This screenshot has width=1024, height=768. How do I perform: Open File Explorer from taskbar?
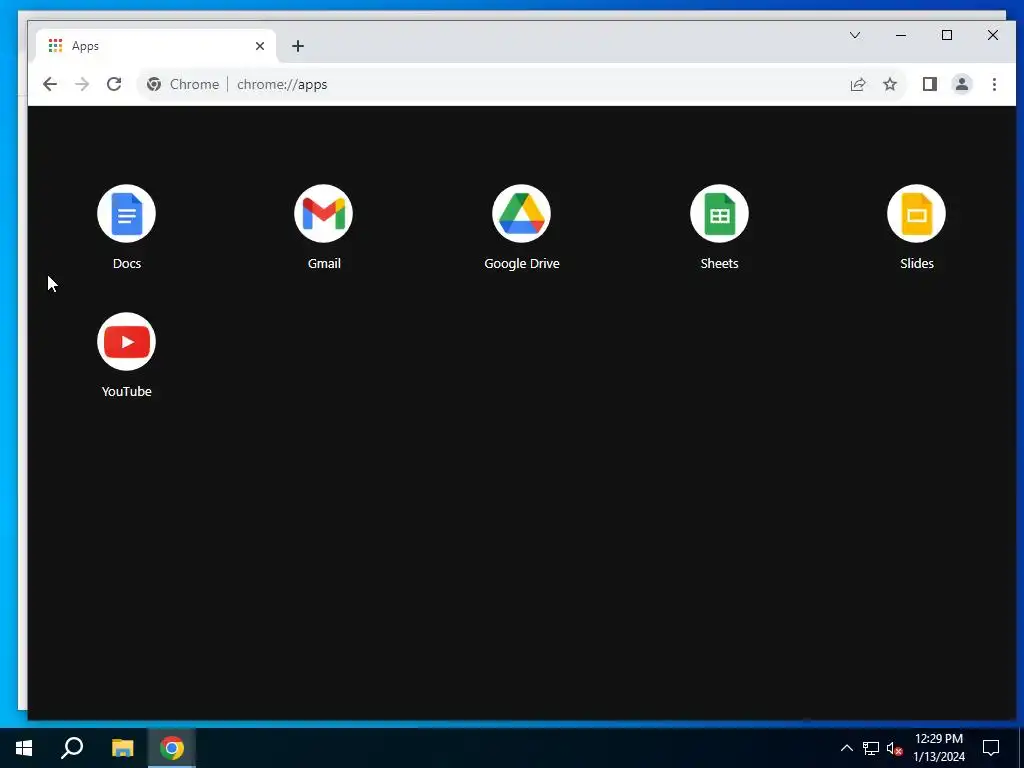(122, 748)
